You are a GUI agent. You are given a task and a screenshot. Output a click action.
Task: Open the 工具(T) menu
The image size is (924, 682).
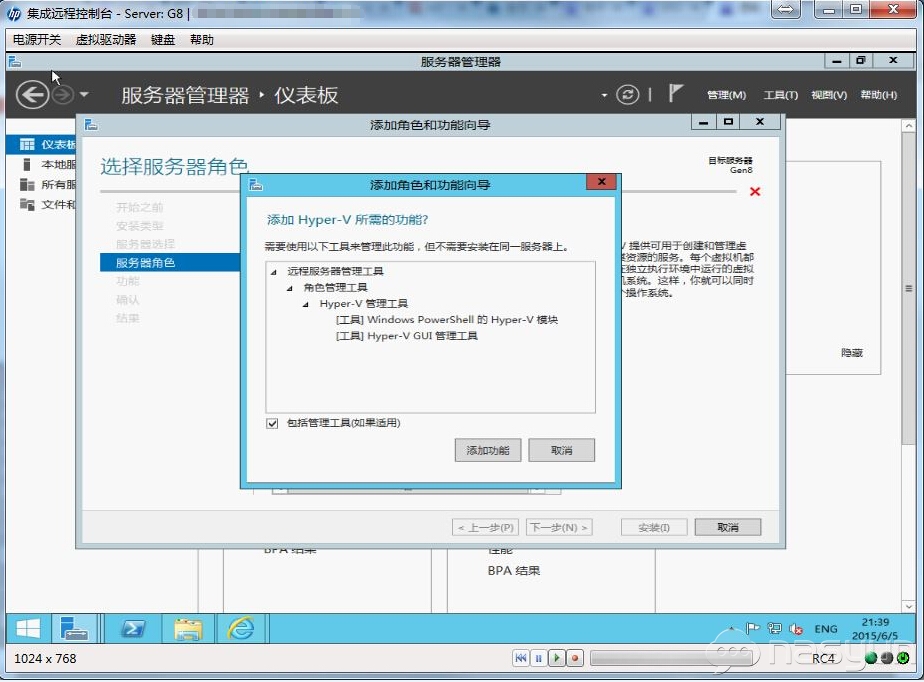tap(781, 95)
